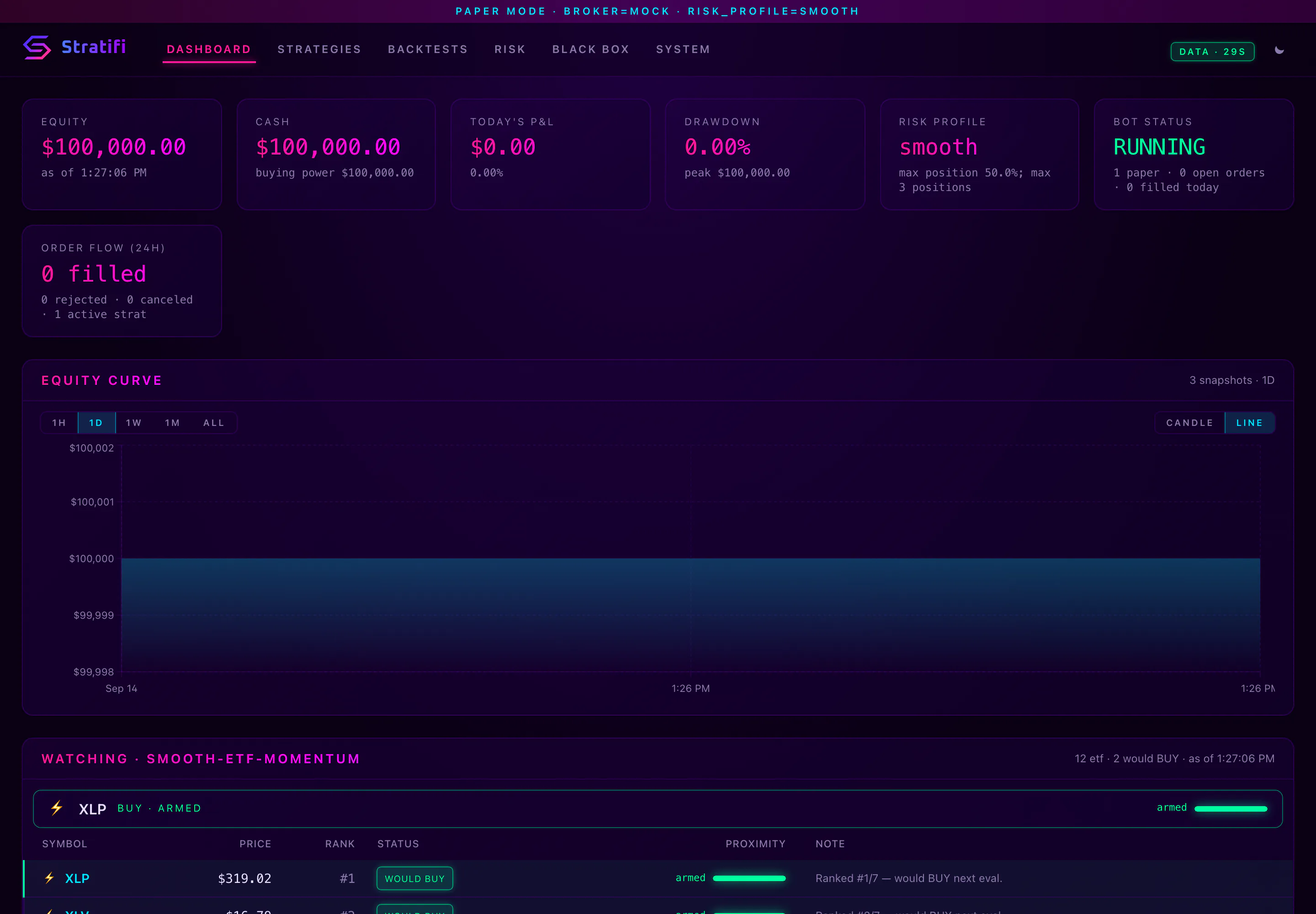Click the DATA · 29S status badge
Screen dimensions: 1316x914
point(1212,52)
